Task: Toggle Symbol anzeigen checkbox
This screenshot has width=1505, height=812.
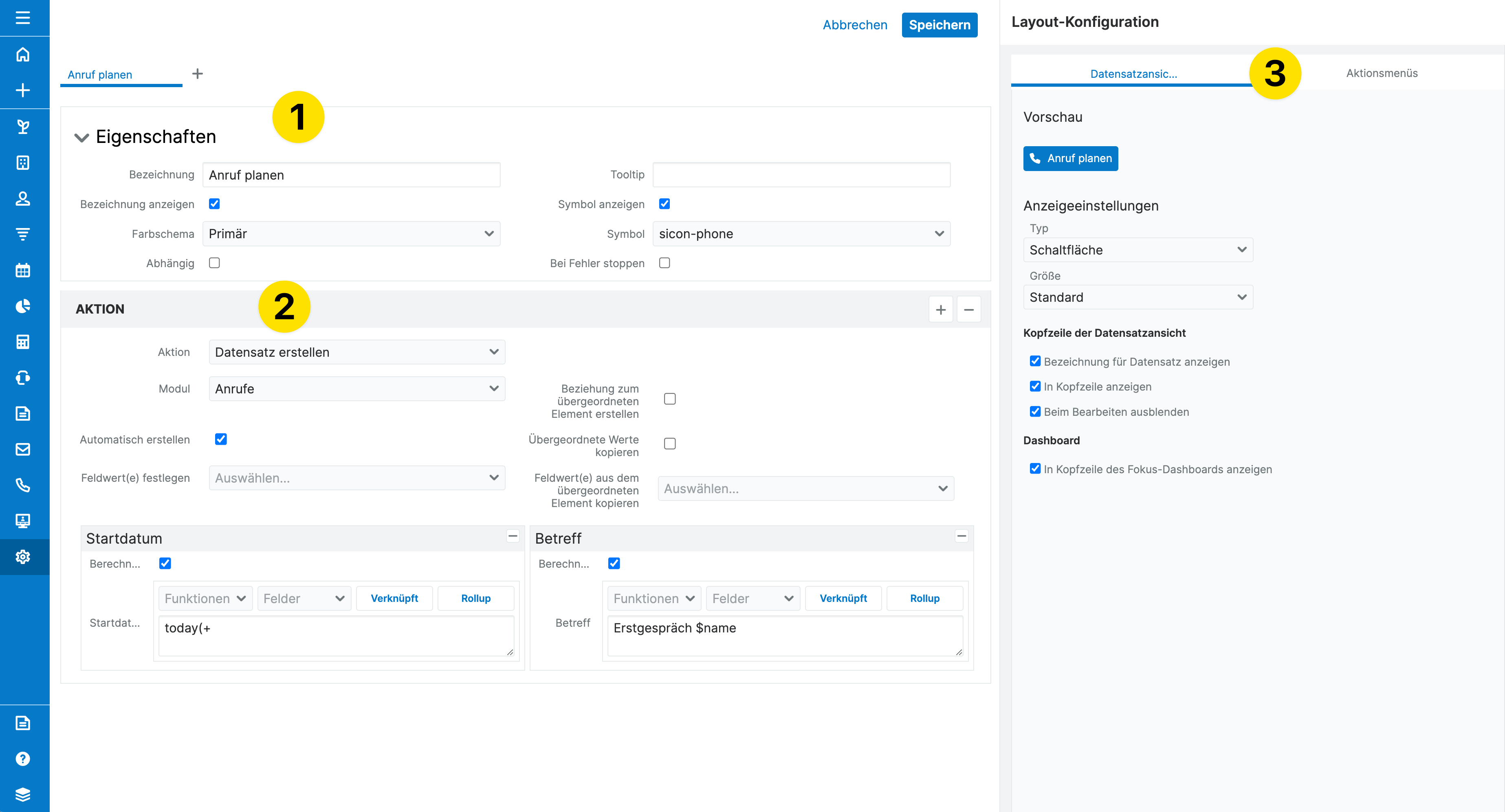Action: (664, 204)
